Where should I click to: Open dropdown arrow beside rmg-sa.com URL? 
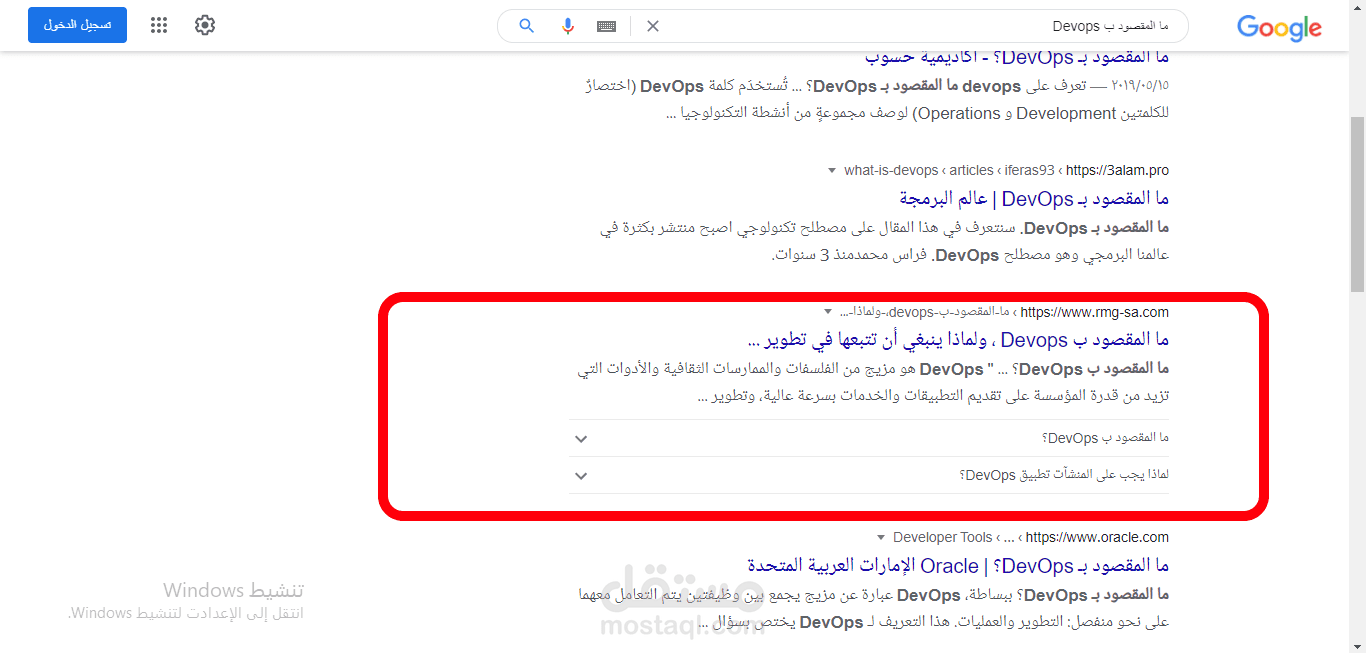827,312
